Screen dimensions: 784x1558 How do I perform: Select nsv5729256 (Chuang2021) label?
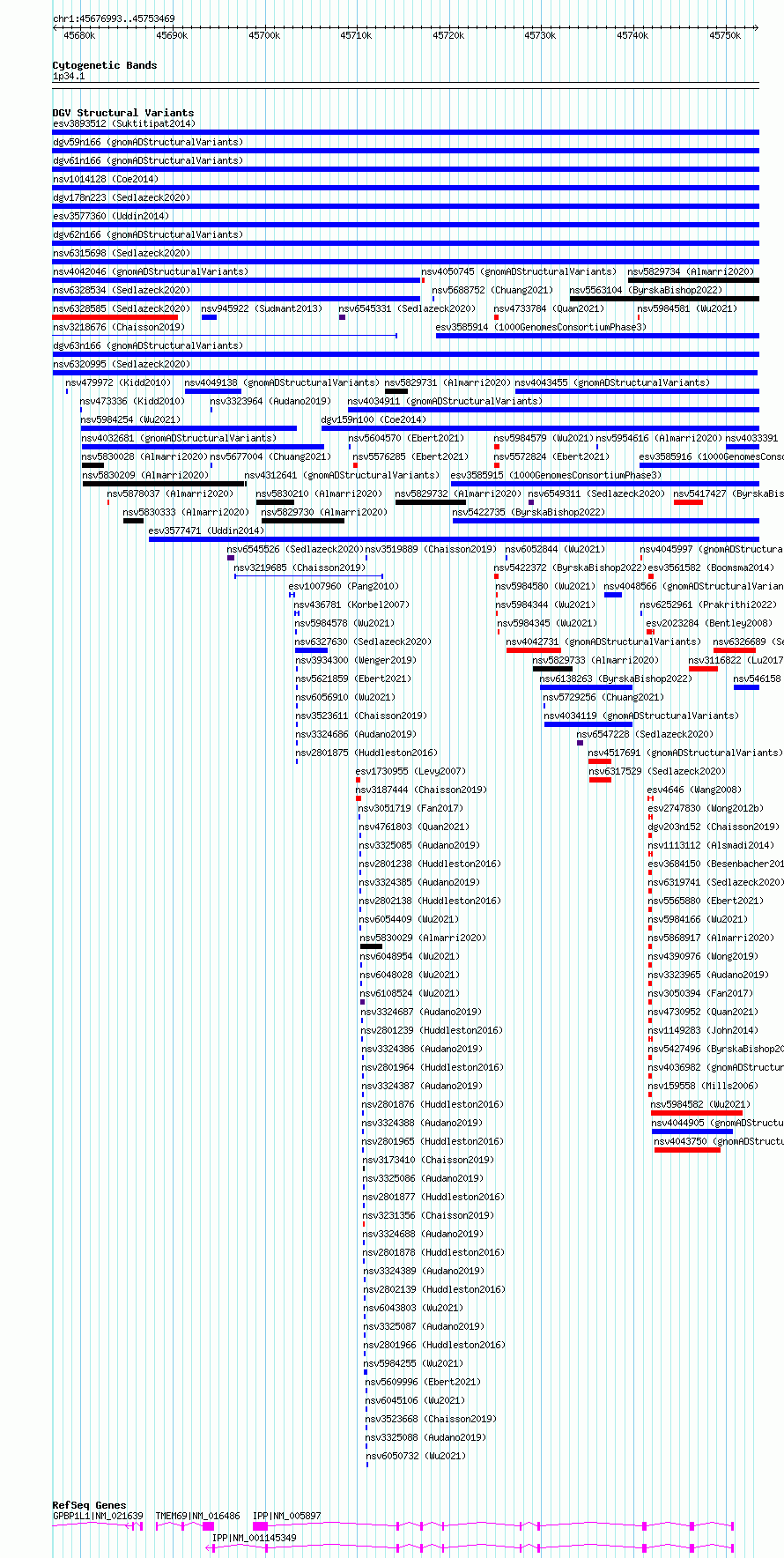click(x=603, y=697)
